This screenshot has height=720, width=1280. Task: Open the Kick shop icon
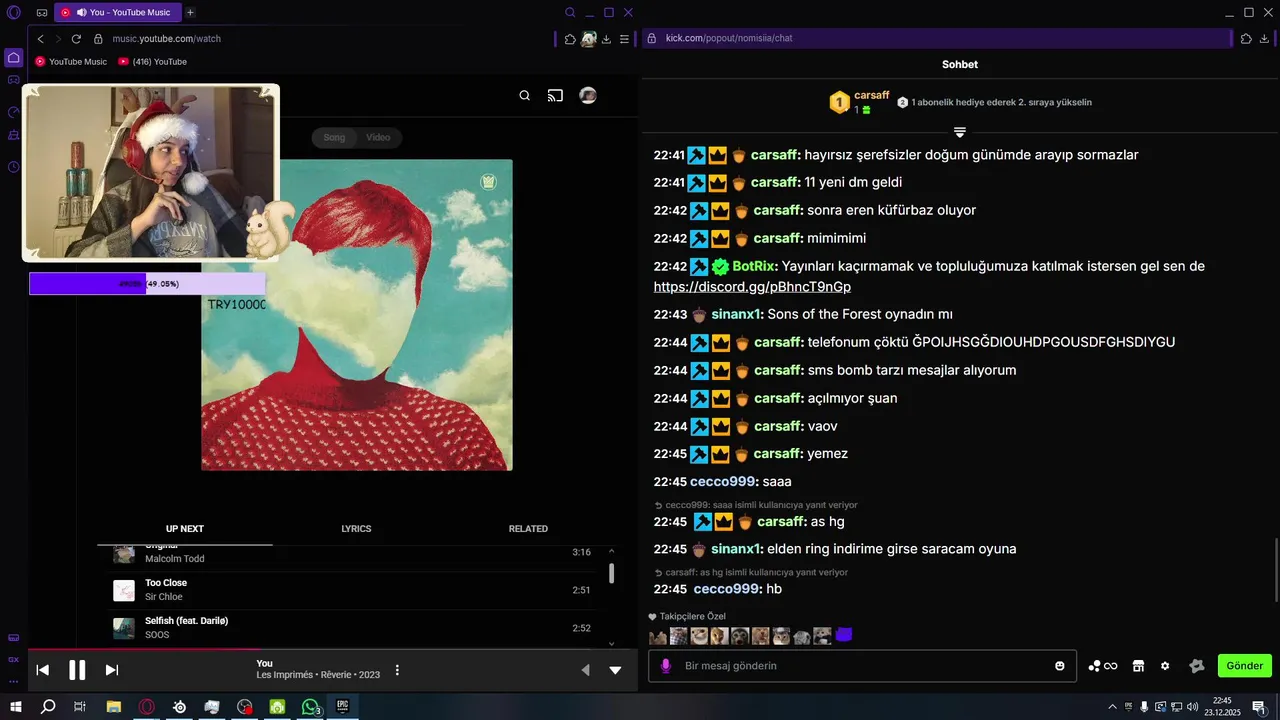coord(1138,666)
